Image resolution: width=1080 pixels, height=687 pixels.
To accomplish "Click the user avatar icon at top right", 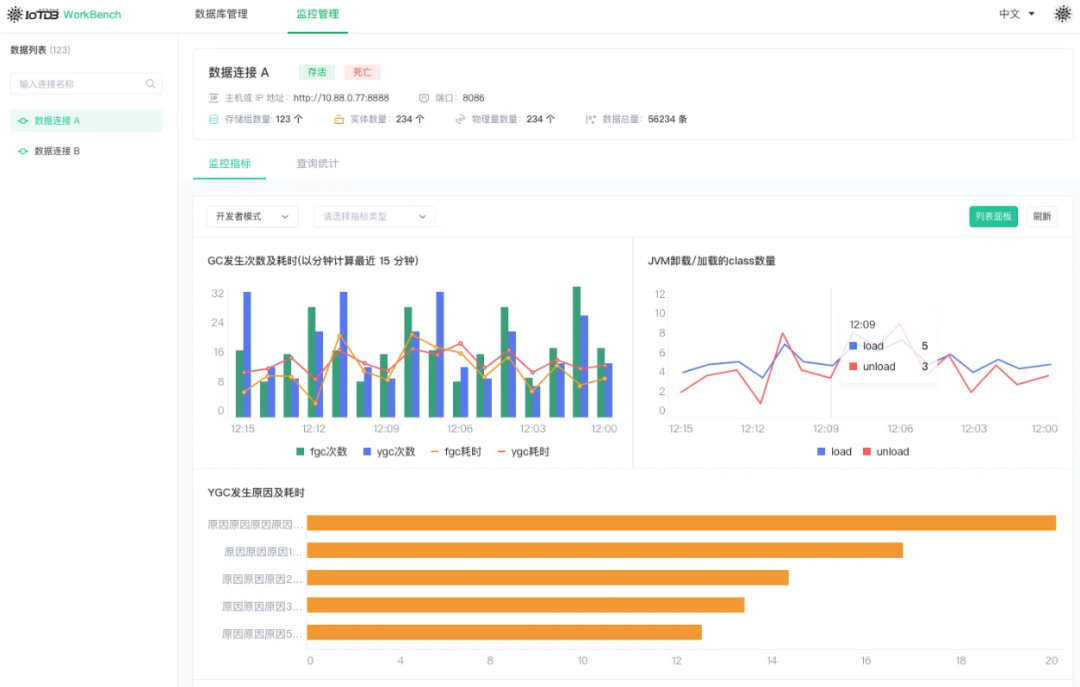I will [1062, 14].
